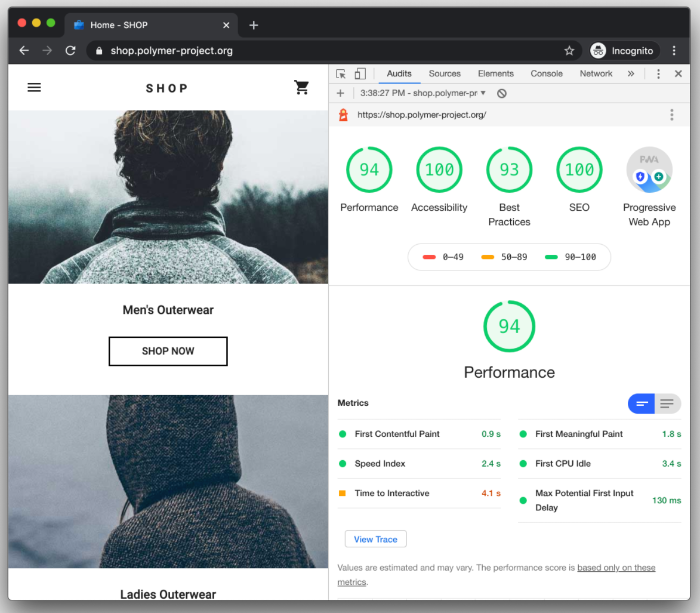Click the report URL https://shop.polymer-project.org/

[421, 115]
